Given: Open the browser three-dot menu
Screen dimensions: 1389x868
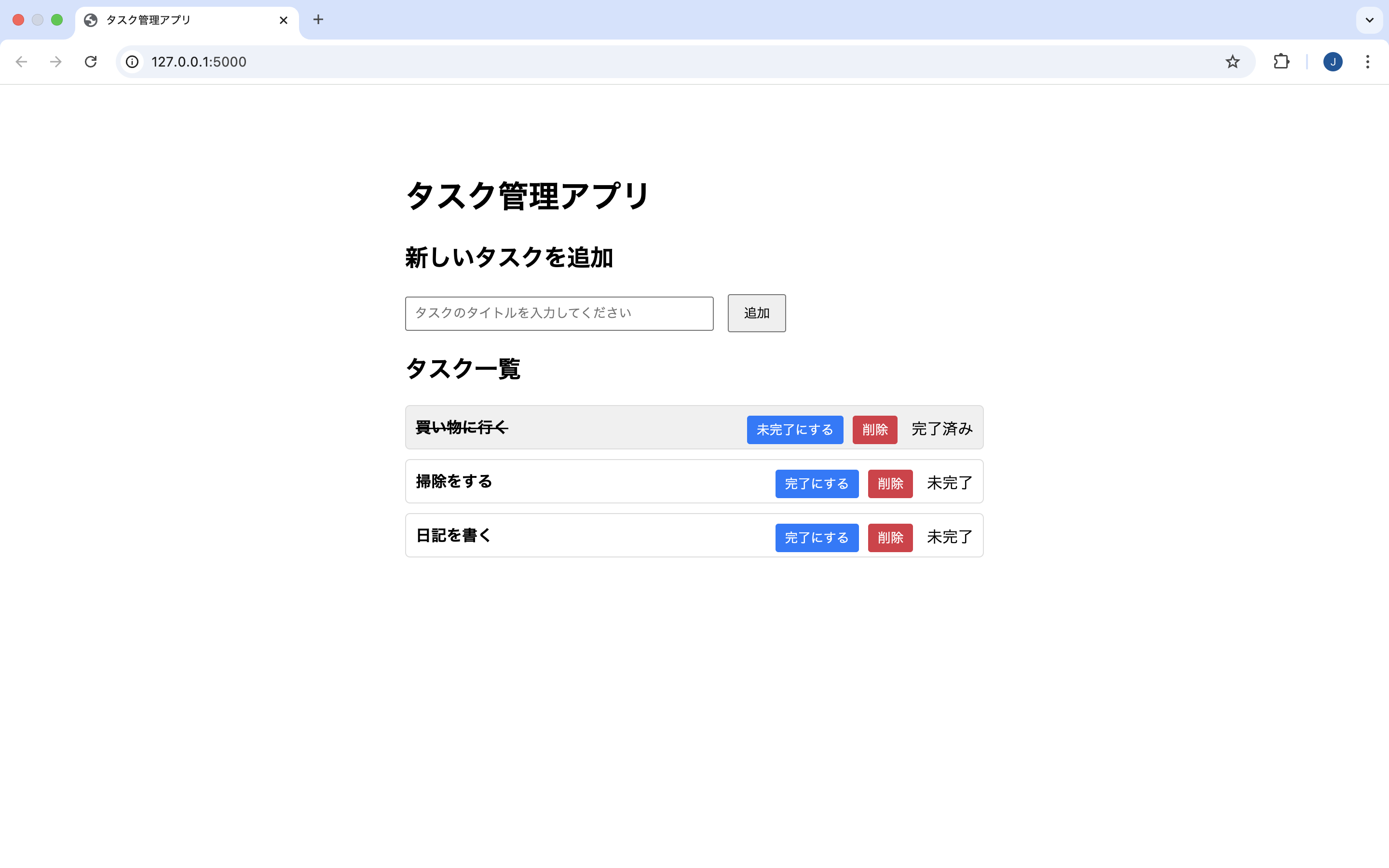Looking at the screenshot, I should point(1368,61).
